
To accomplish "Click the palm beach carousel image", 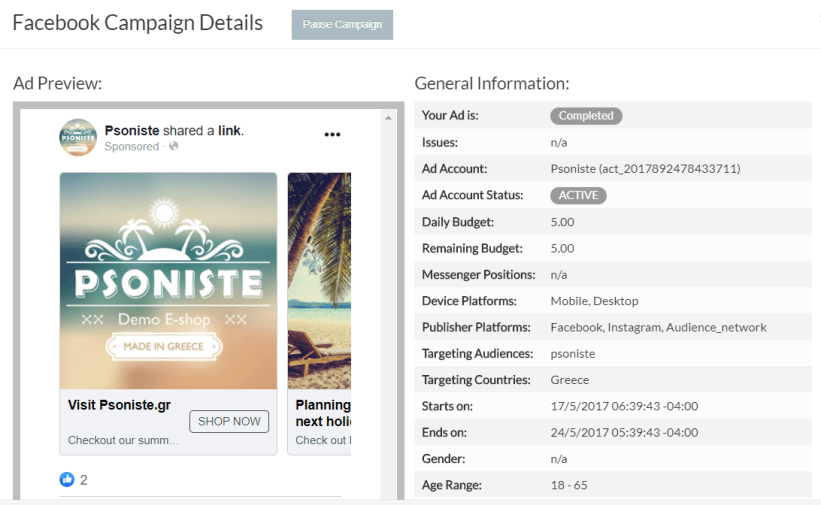I will [319, 281].
